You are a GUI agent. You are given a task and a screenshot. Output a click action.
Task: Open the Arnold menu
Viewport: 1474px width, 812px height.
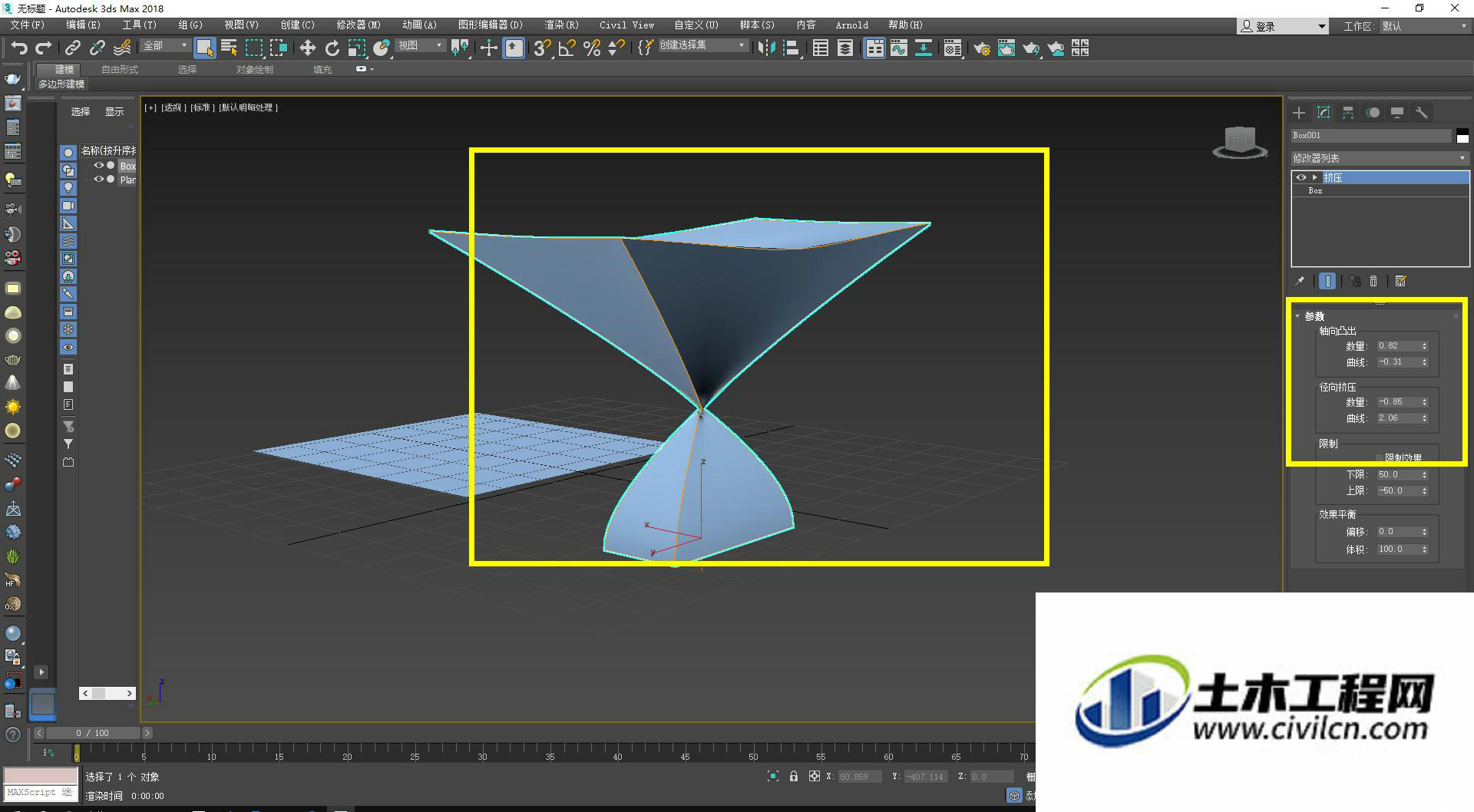[851, 25]
